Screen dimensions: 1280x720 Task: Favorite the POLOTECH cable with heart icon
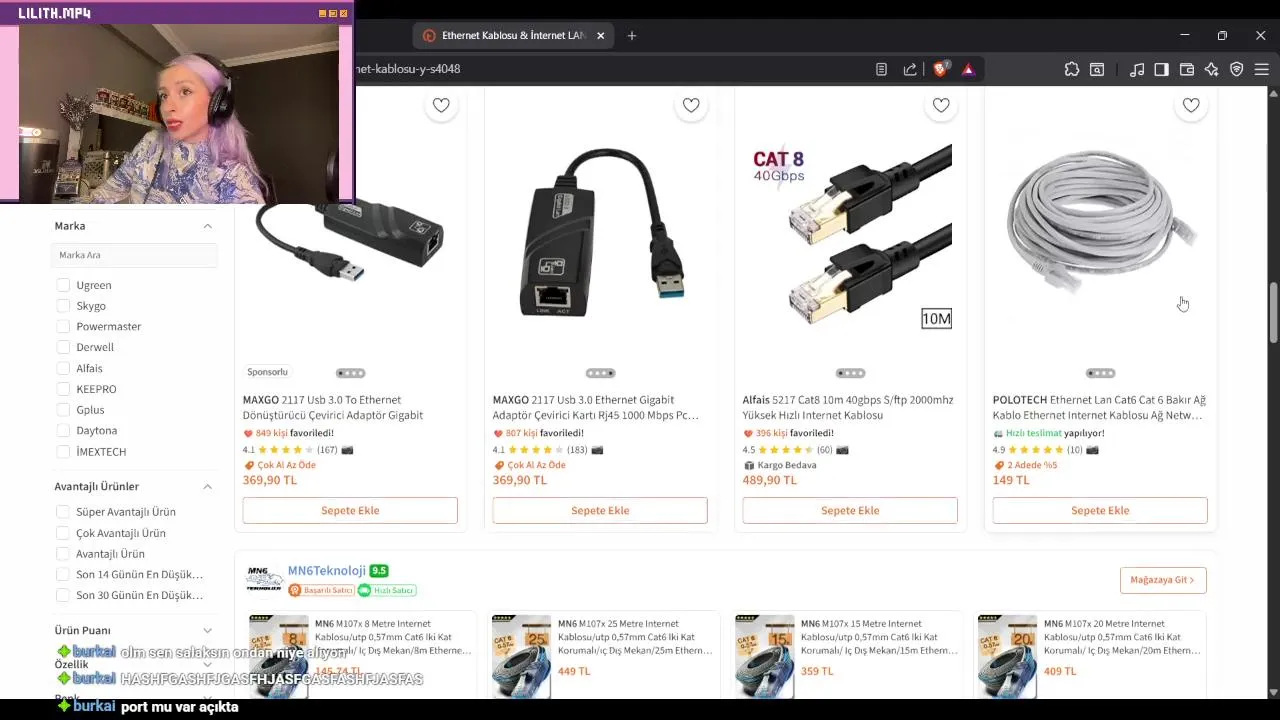click(1191, 105)
